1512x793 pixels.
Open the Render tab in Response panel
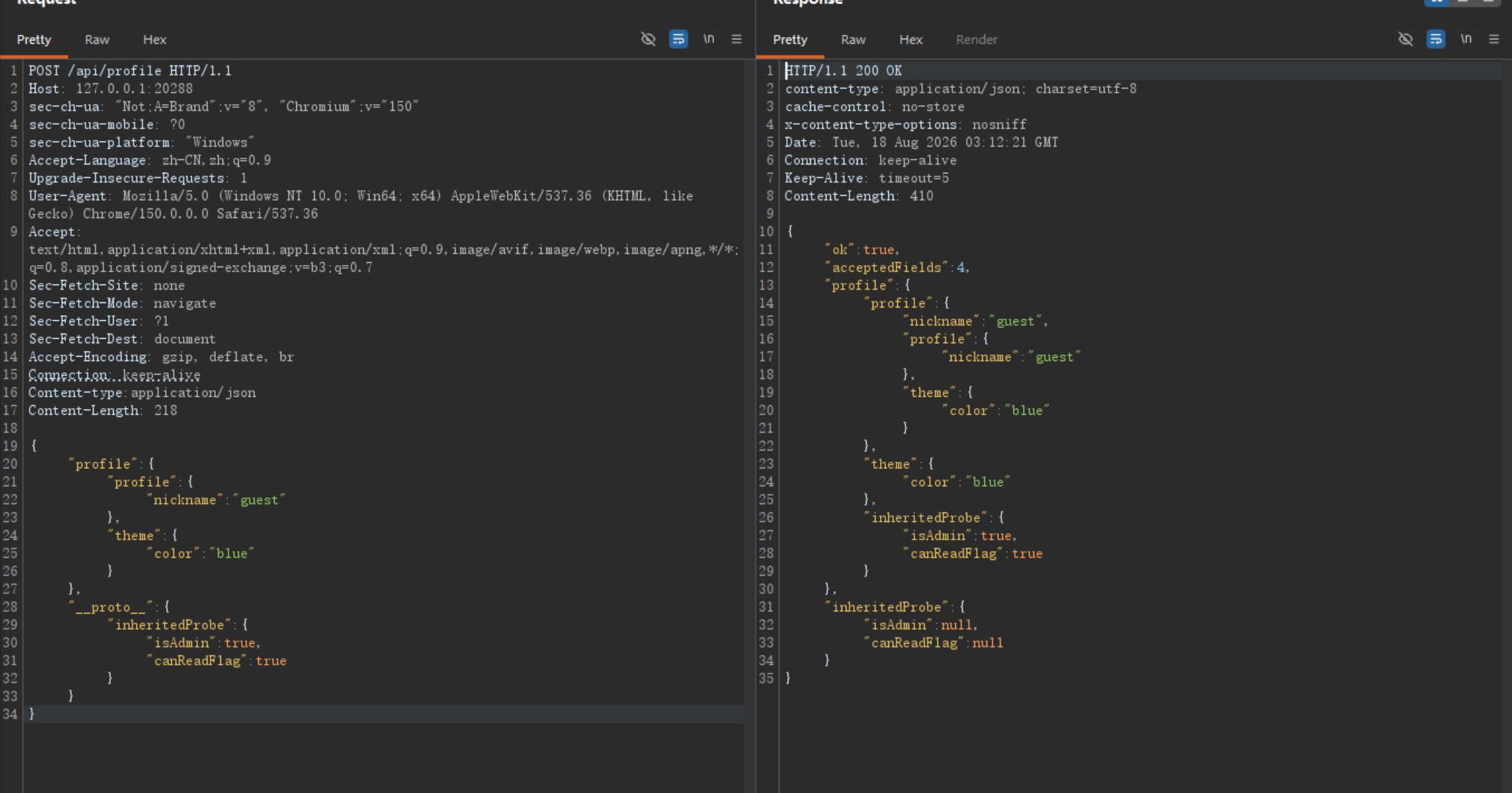point(977,39)
